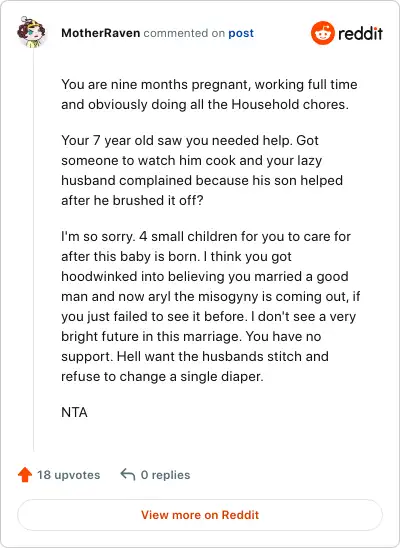
Task: Click the 'NTA' verdict text
Action: pyautogui.click(x=74, y=412)
